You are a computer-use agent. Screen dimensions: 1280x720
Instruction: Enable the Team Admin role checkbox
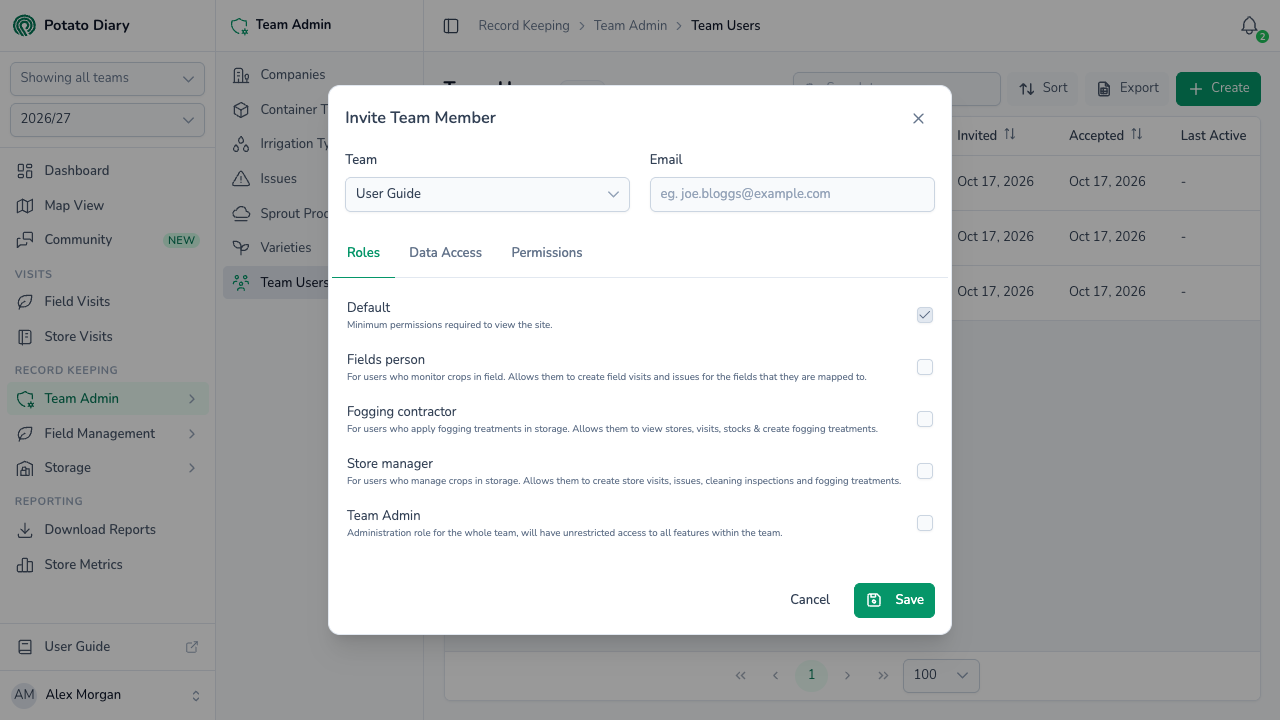pyautogui.click(x=925, y=523)
